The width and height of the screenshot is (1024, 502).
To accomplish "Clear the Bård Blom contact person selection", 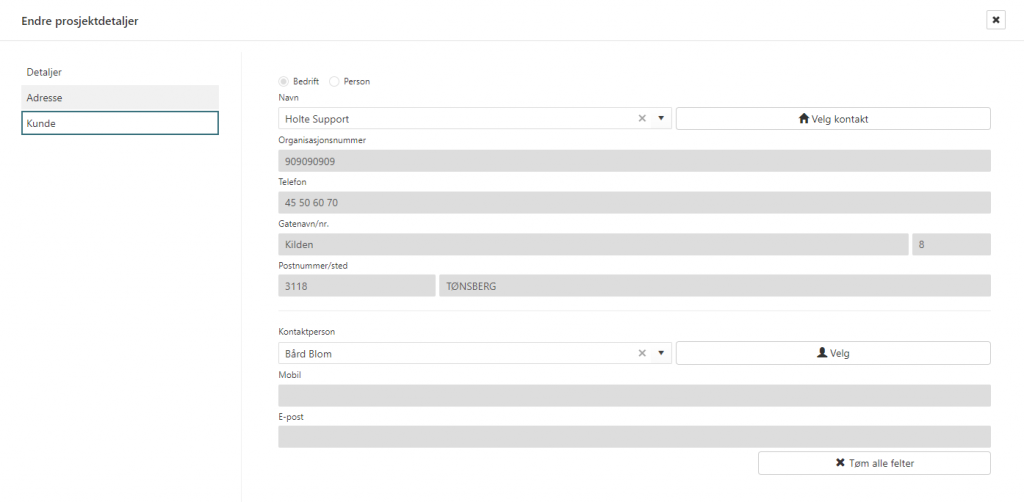I will coord(642,353).
